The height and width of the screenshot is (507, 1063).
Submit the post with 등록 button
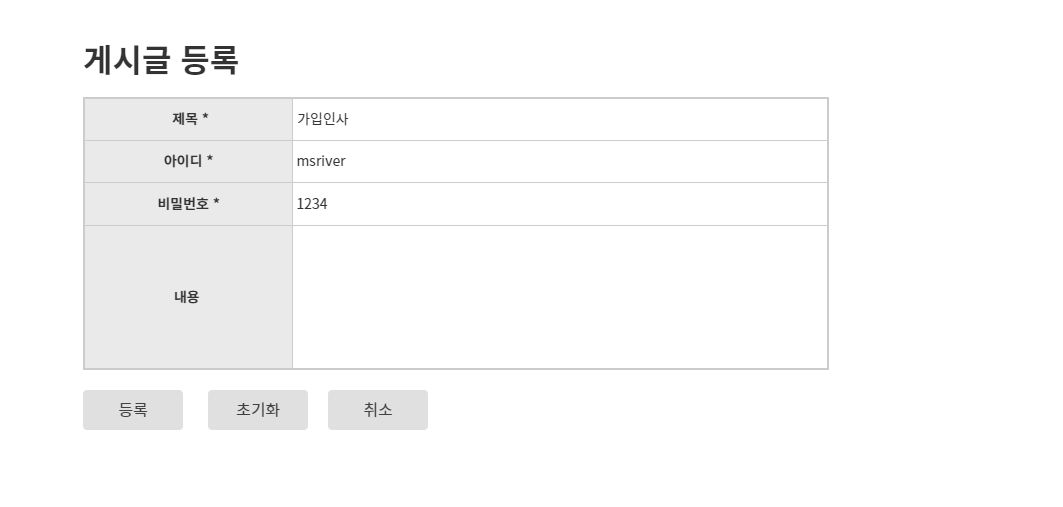[133, 410]
